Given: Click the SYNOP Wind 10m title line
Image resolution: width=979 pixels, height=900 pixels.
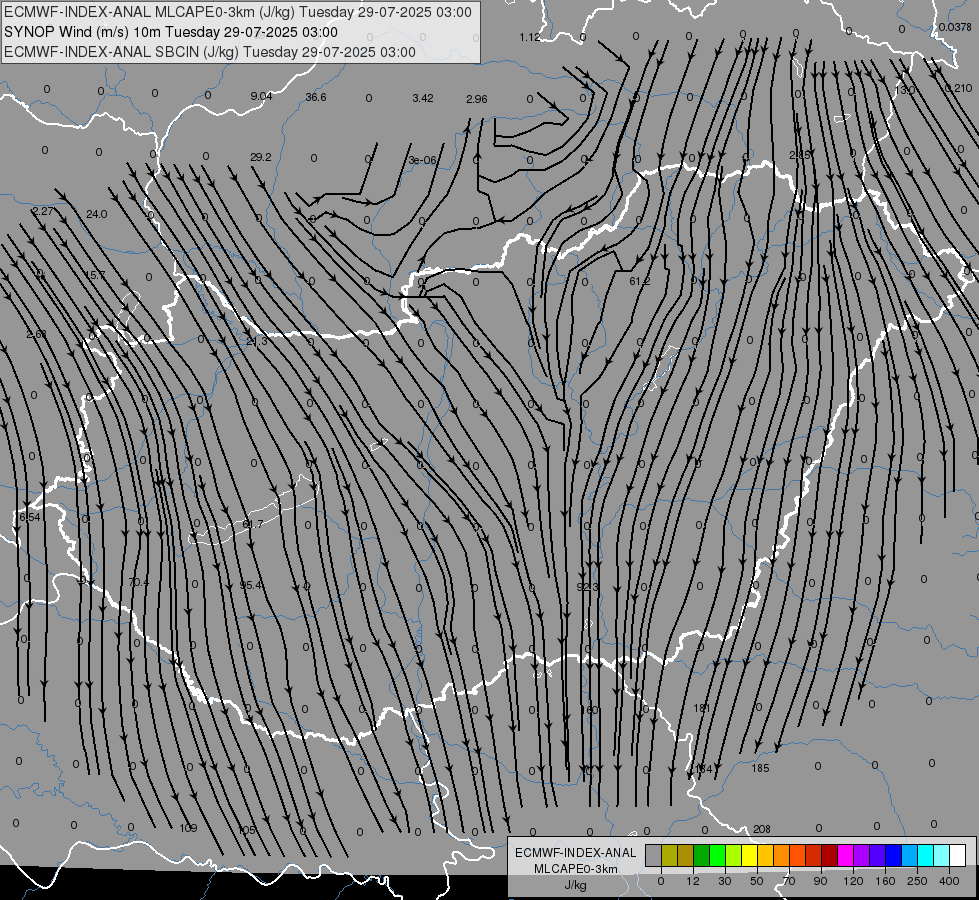Looking at the screenshot, I should 170,32.
